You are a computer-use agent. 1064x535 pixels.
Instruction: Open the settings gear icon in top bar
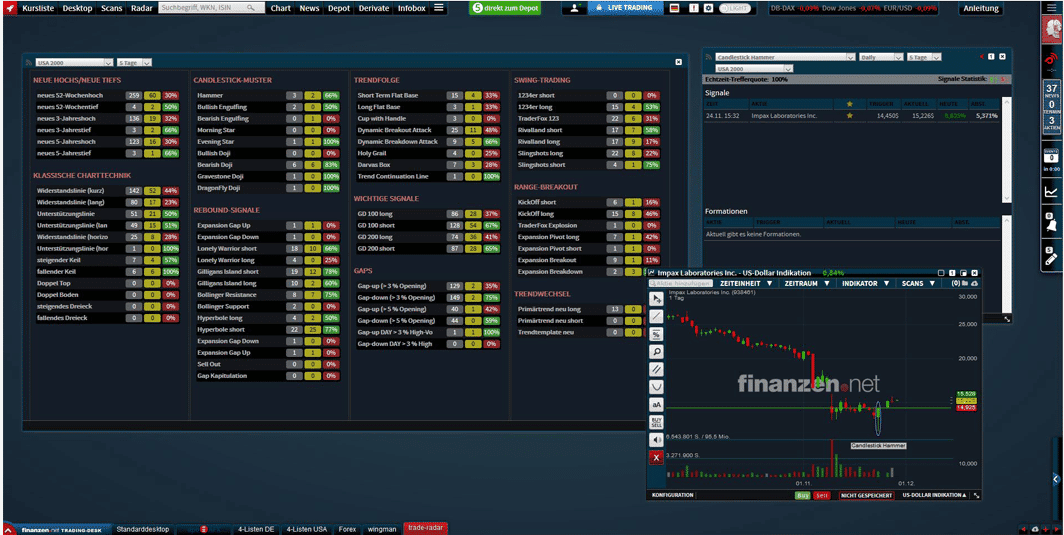pos(708,8)
